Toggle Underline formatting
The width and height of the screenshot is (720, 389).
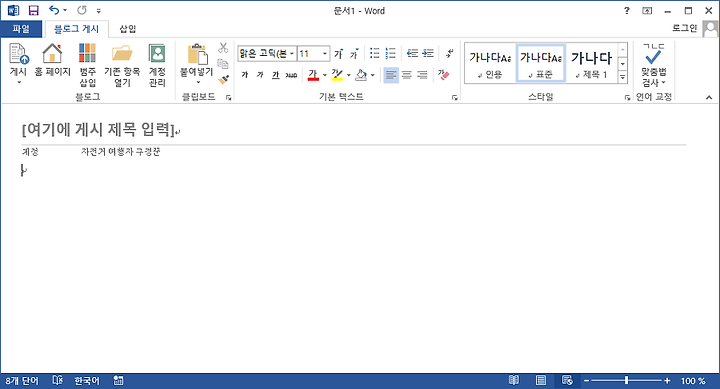[x=276, y=74]
